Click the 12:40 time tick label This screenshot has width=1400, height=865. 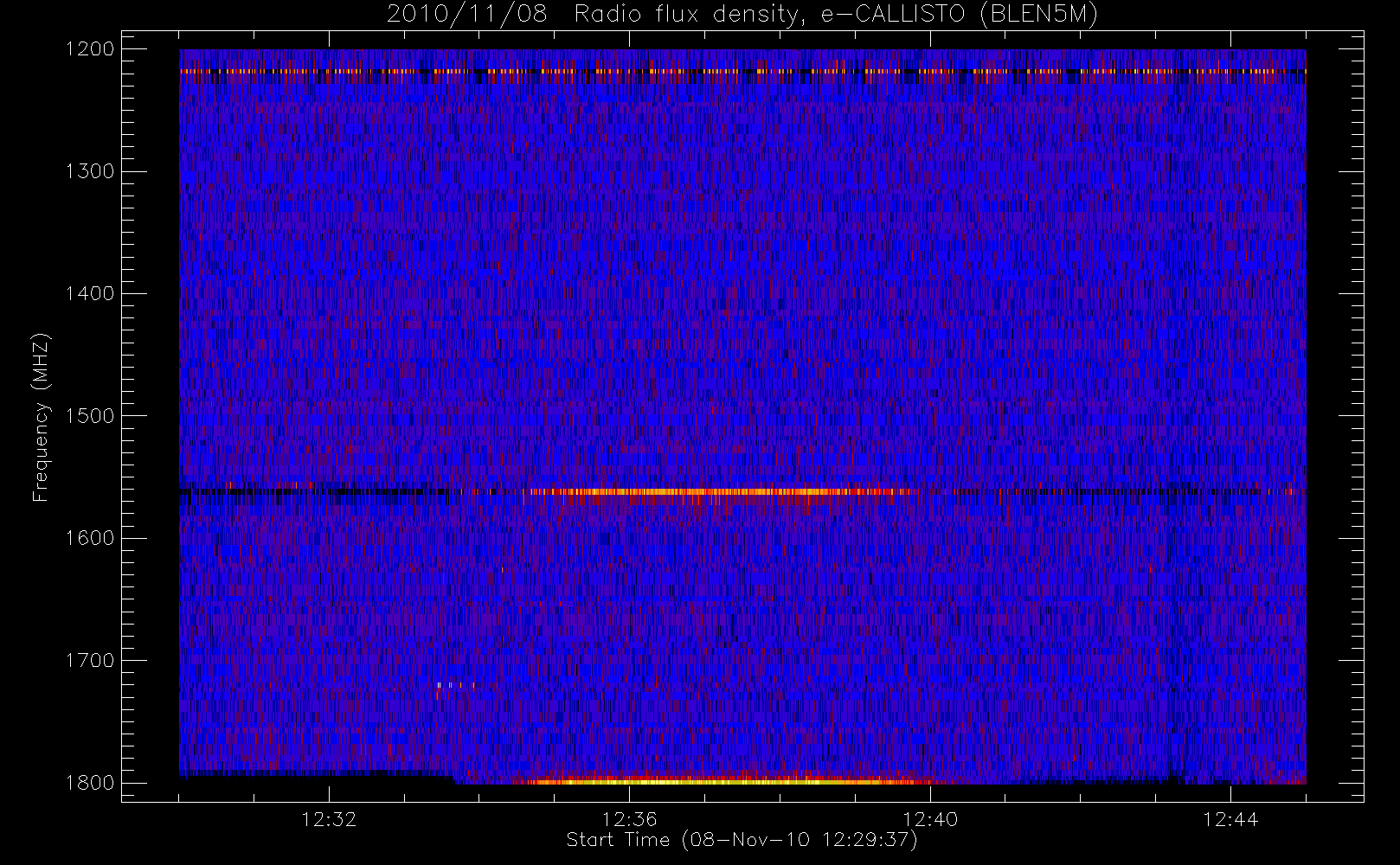pyautogui.click(x=930, y=819)
